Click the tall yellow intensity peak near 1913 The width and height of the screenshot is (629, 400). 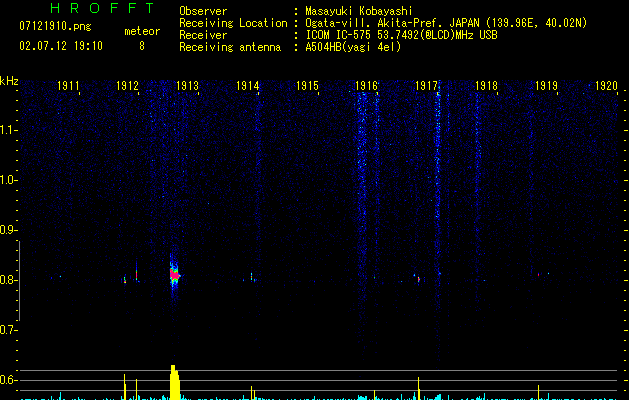coord(174,382)
